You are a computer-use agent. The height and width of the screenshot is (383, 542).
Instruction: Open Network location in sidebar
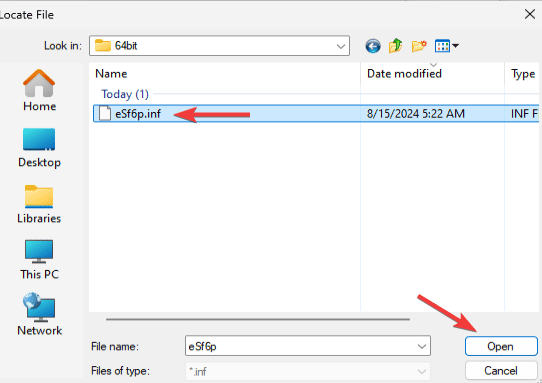[39, 315]
